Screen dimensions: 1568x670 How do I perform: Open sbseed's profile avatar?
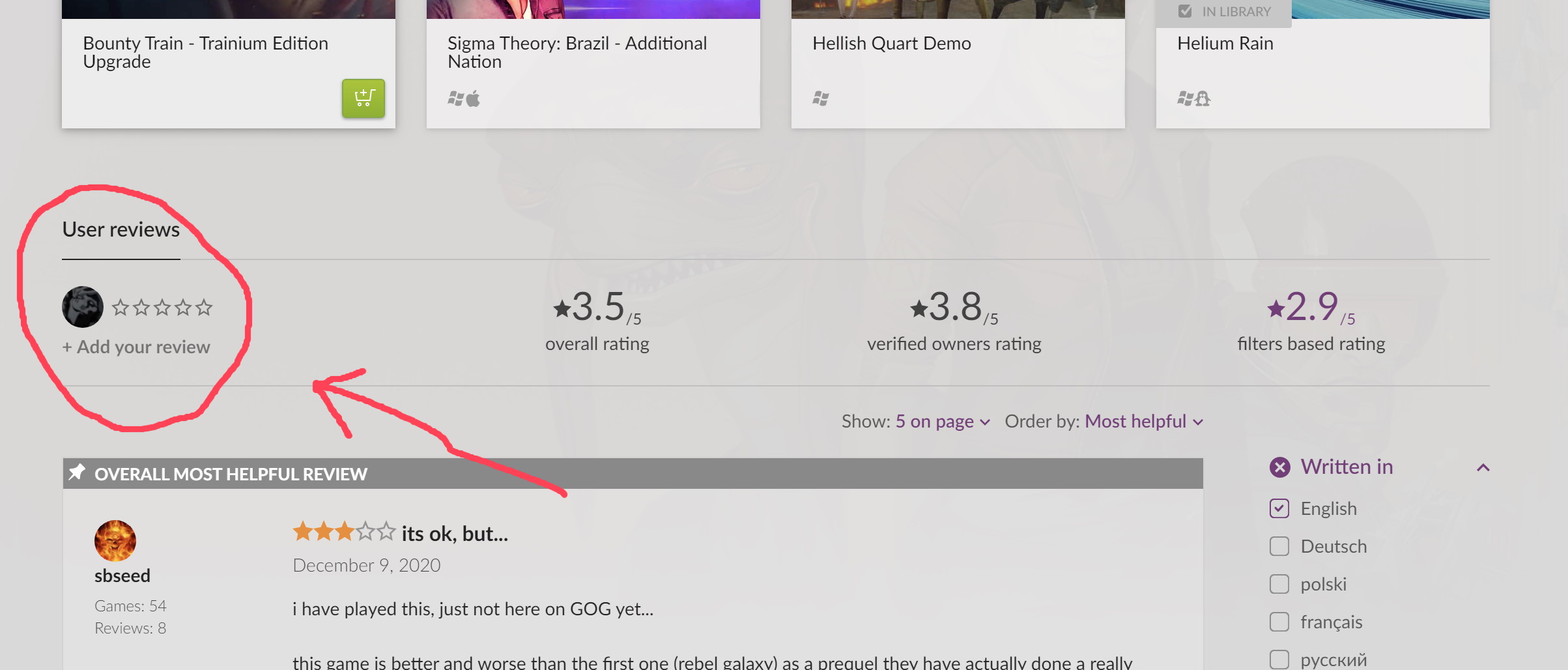[x=115, y=541]
